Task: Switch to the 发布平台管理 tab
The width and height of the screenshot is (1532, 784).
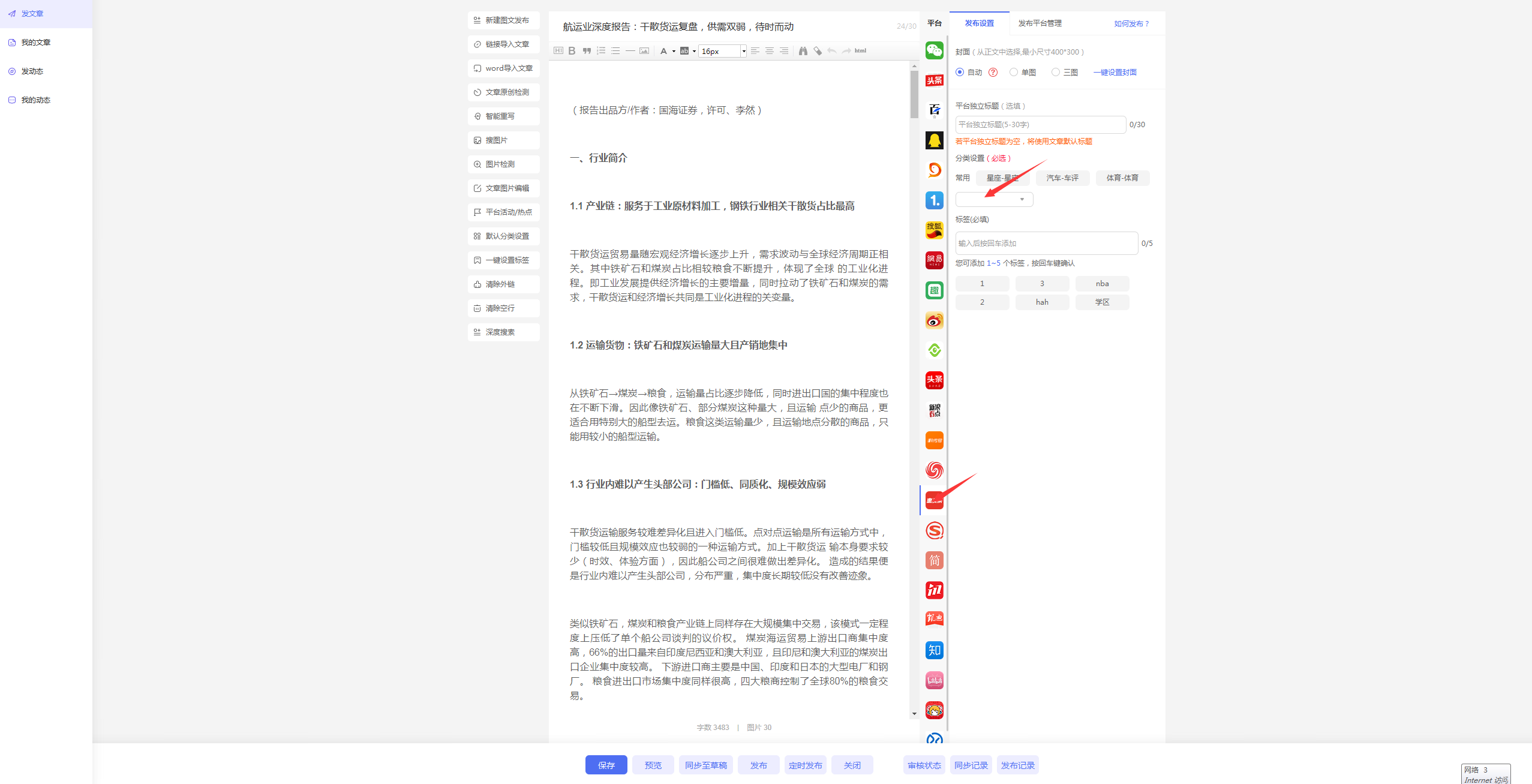Action: tap(1040, 23)
